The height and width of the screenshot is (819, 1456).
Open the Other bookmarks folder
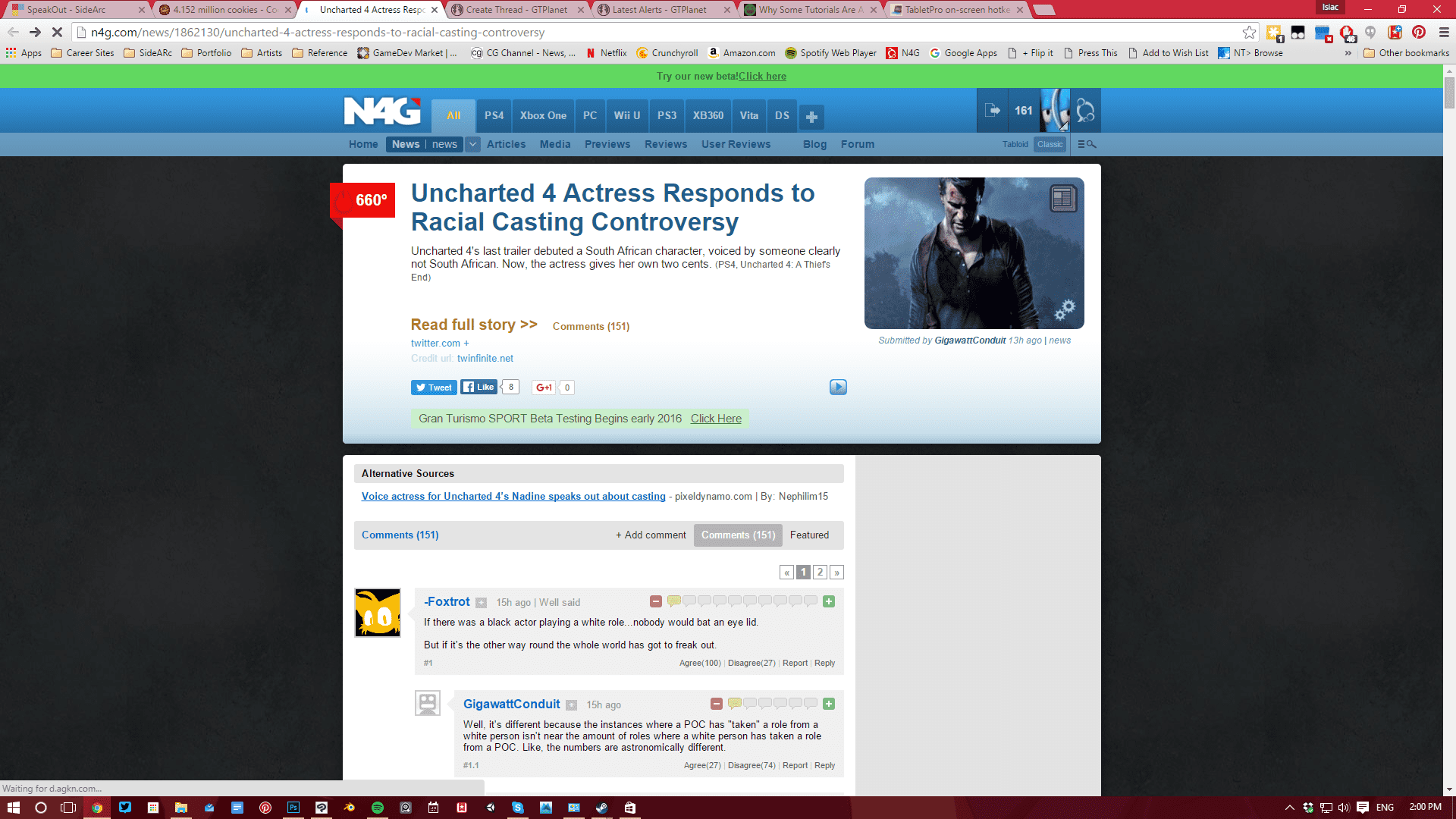coord(1406,53)
